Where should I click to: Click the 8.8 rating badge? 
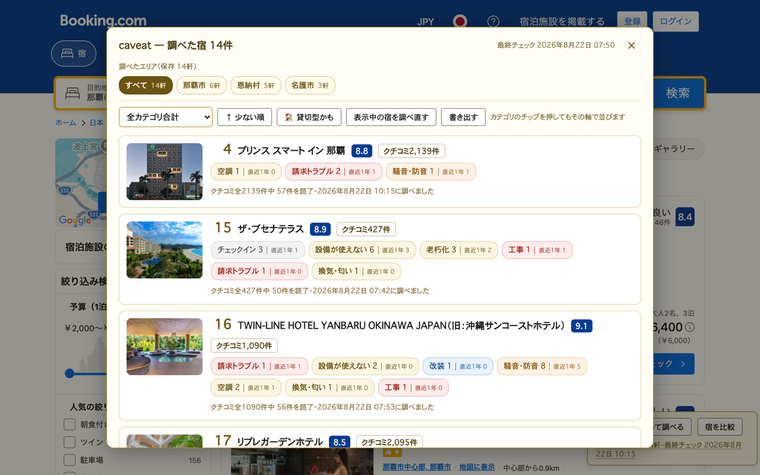coord(362,151)
